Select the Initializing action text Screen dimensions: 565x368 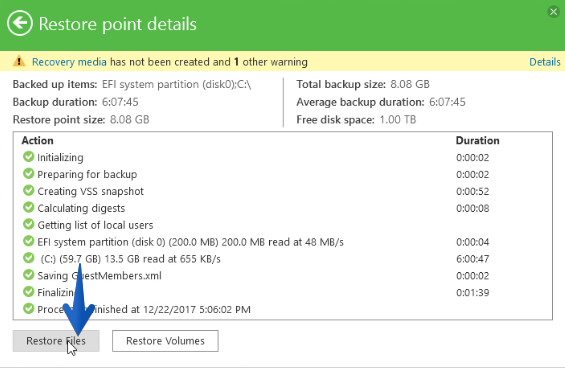(x=60, y=158)
